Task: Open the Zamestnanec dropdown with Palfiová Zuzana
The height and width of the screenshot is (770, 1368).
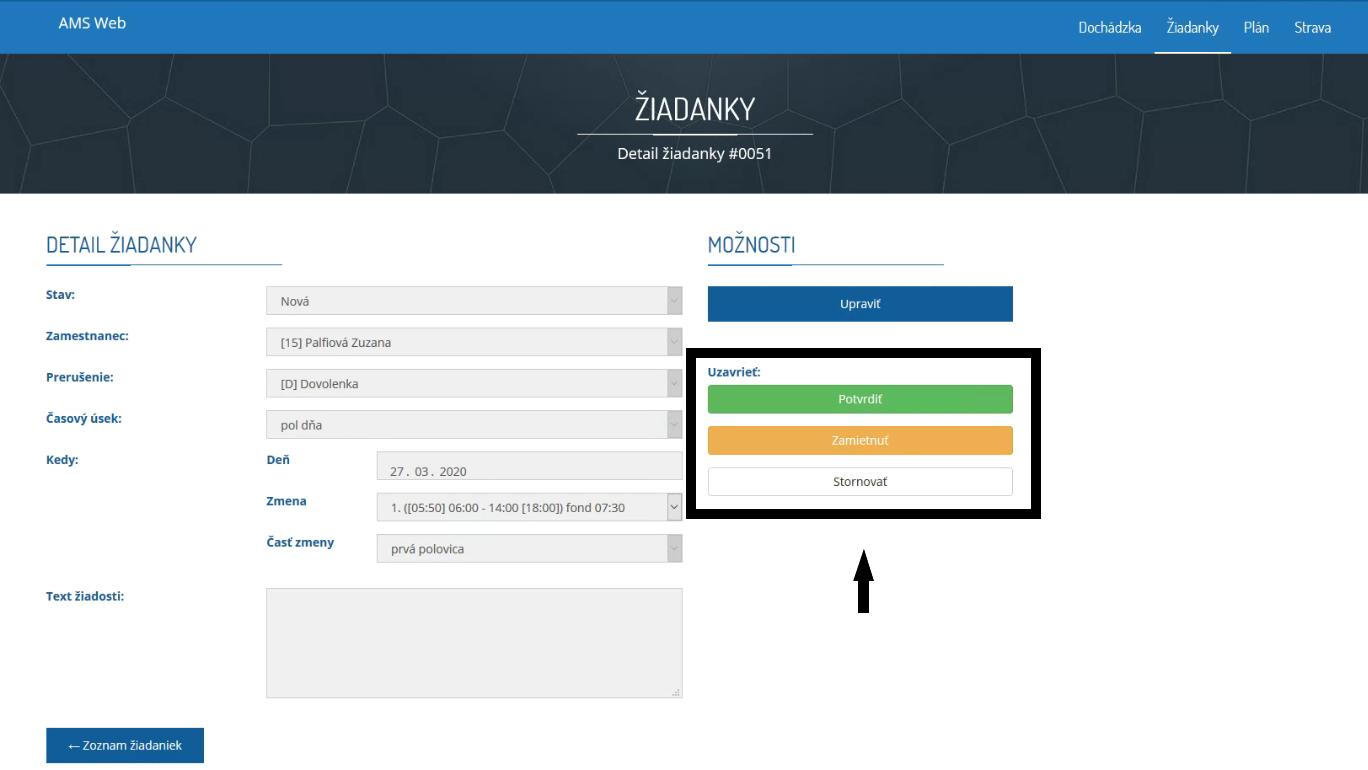Action: coord(474,342)
